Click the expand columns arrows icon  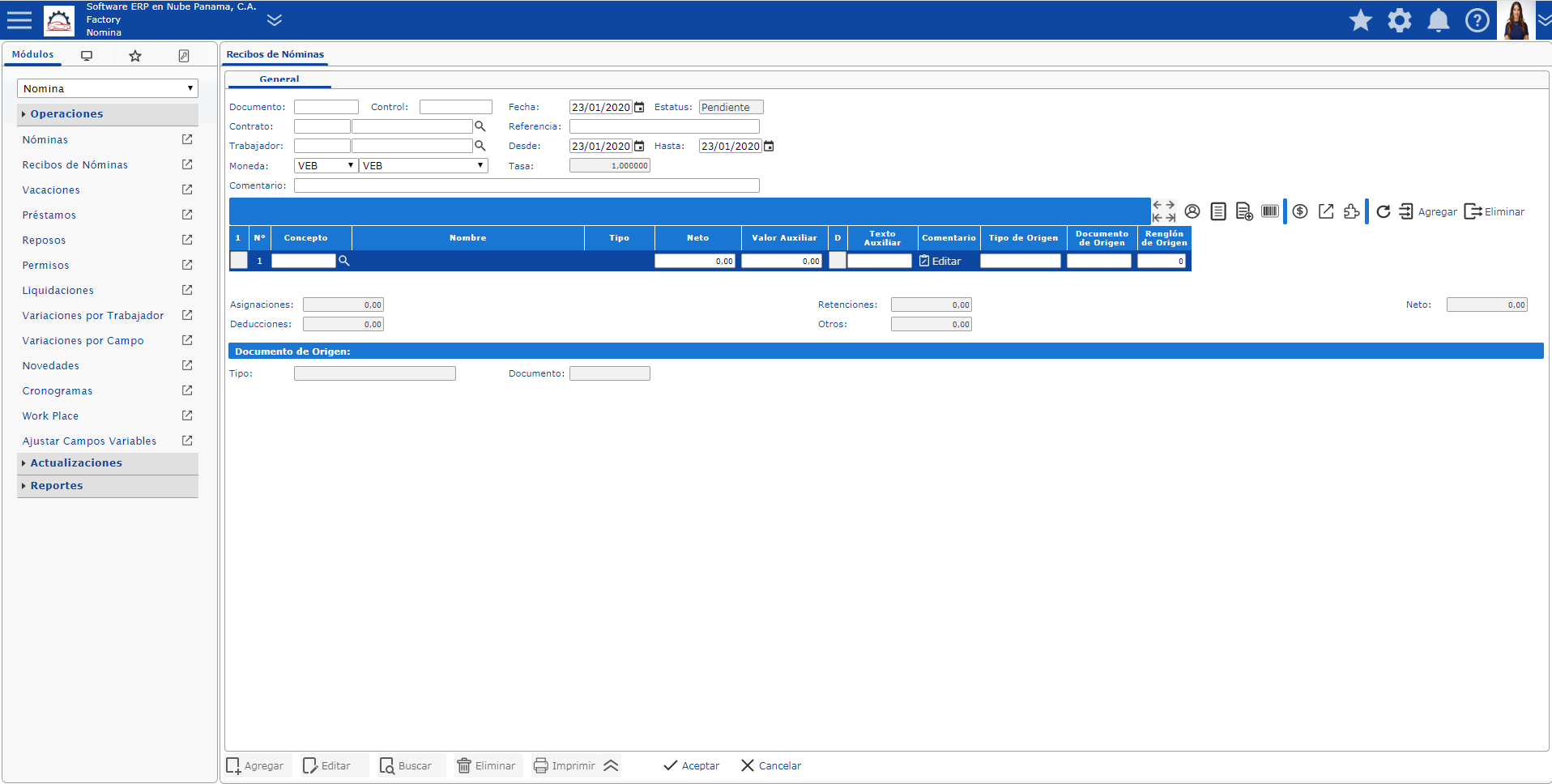point(1164,211)
